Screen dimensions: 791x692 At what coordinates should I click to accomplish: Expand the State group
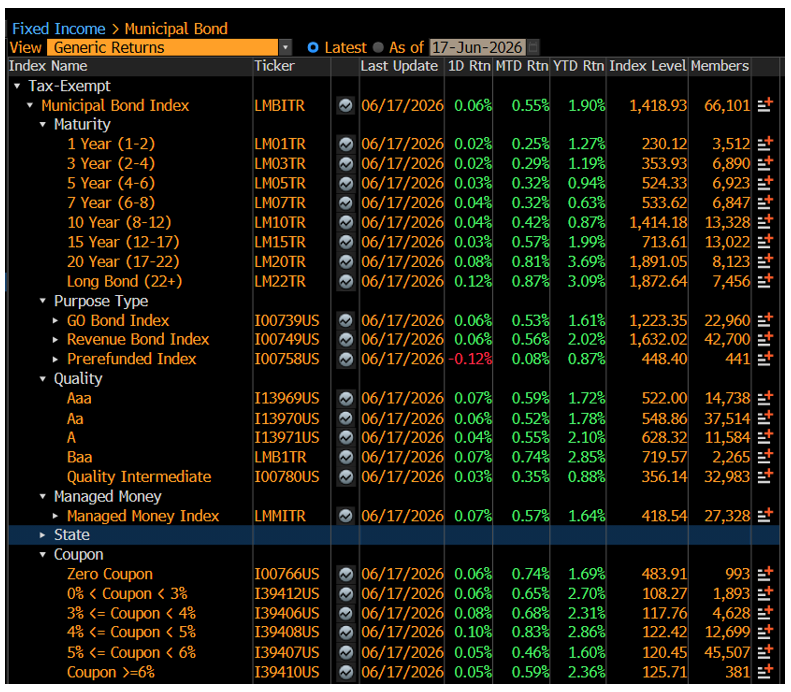click(43, 535)
